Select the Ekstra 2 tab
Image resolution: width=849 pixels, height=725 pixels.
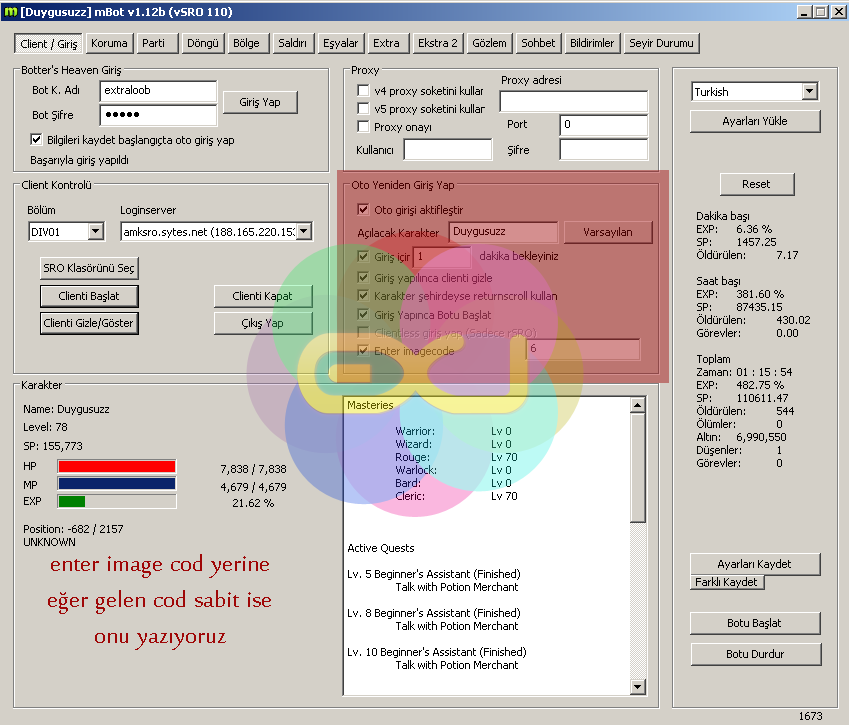pyautogui.click(x=437, y=43)
